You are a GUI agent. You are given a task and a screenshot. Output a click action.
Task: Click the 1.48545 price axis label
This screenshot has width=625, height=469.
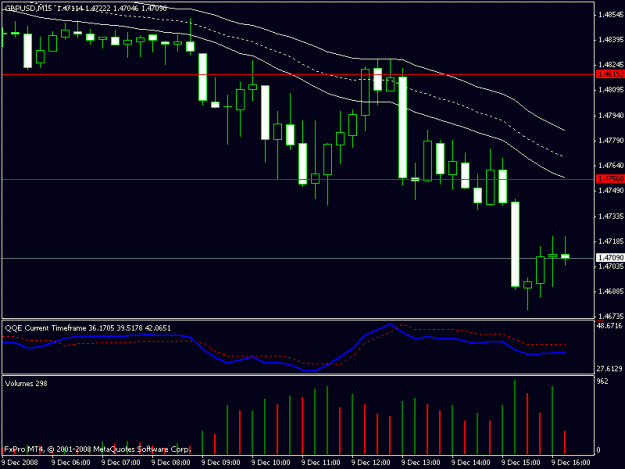(611, 15)
